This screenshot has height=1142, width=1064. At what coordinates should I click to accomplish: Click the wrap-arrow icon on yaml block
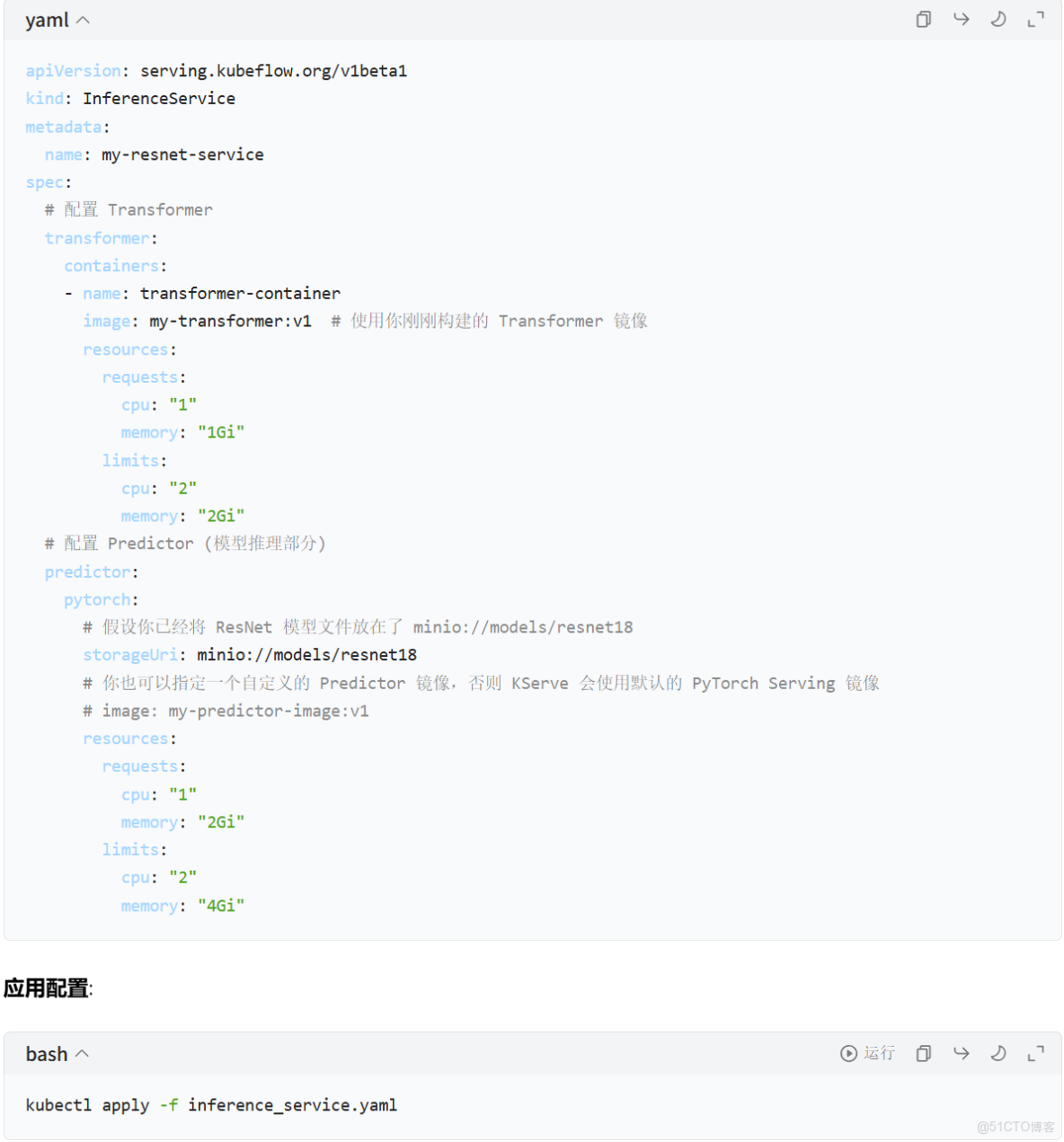[x=961, y=19]
